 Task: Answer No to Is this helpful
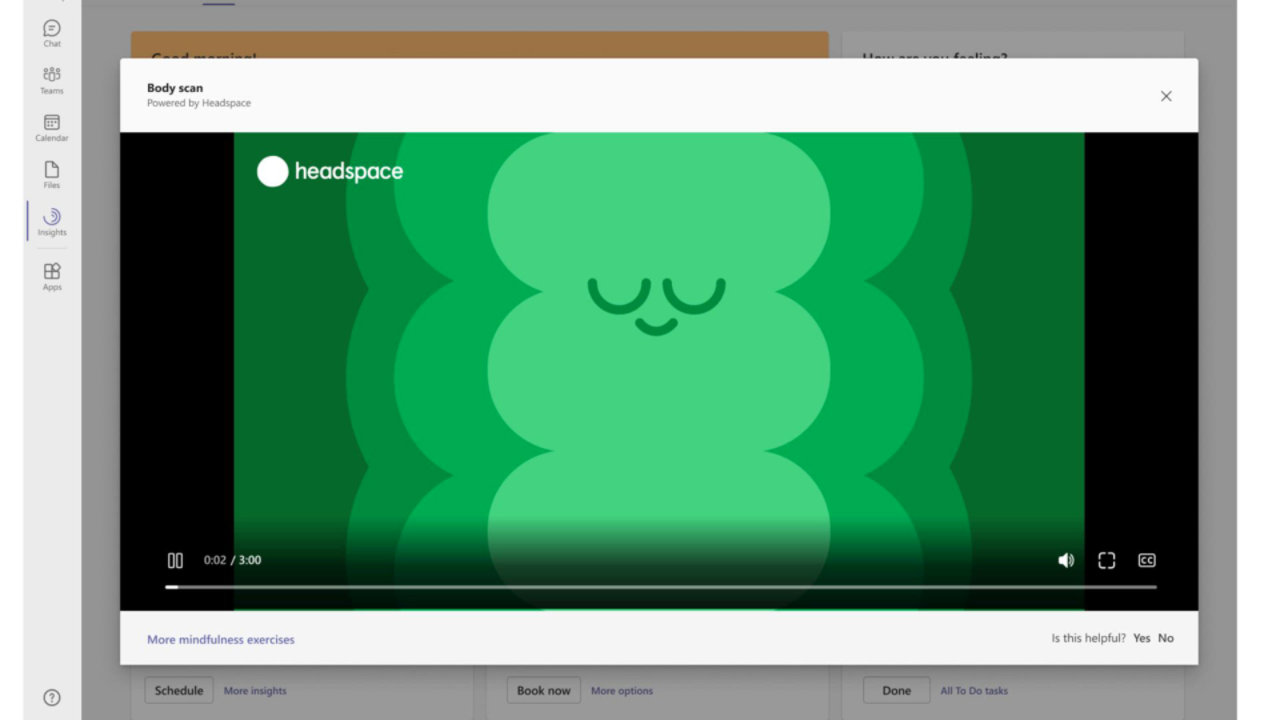point(1166,638)
